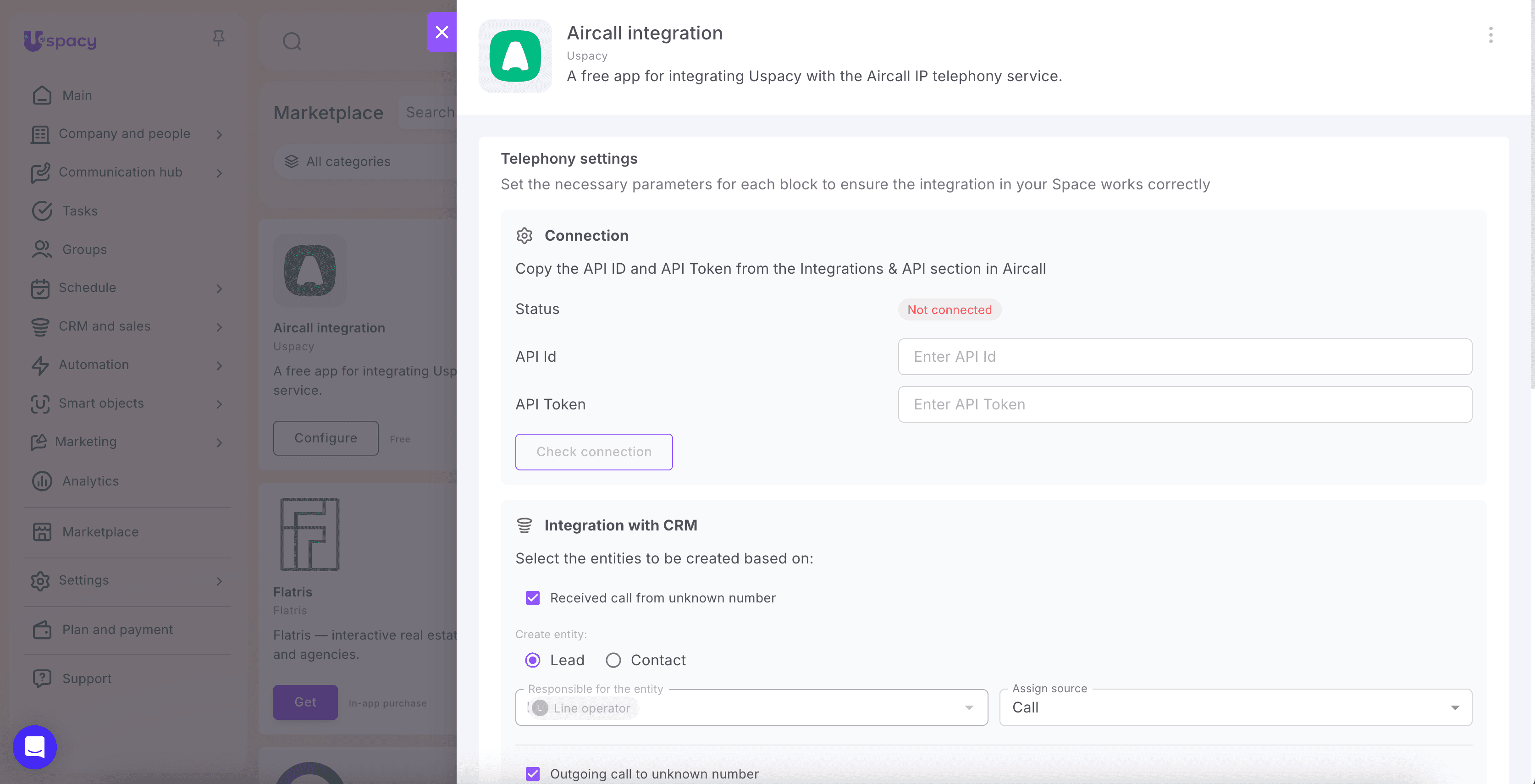Click the Settings gear icon in sidebar
This screenshot has width=1535, height=784.
point(40,581)
